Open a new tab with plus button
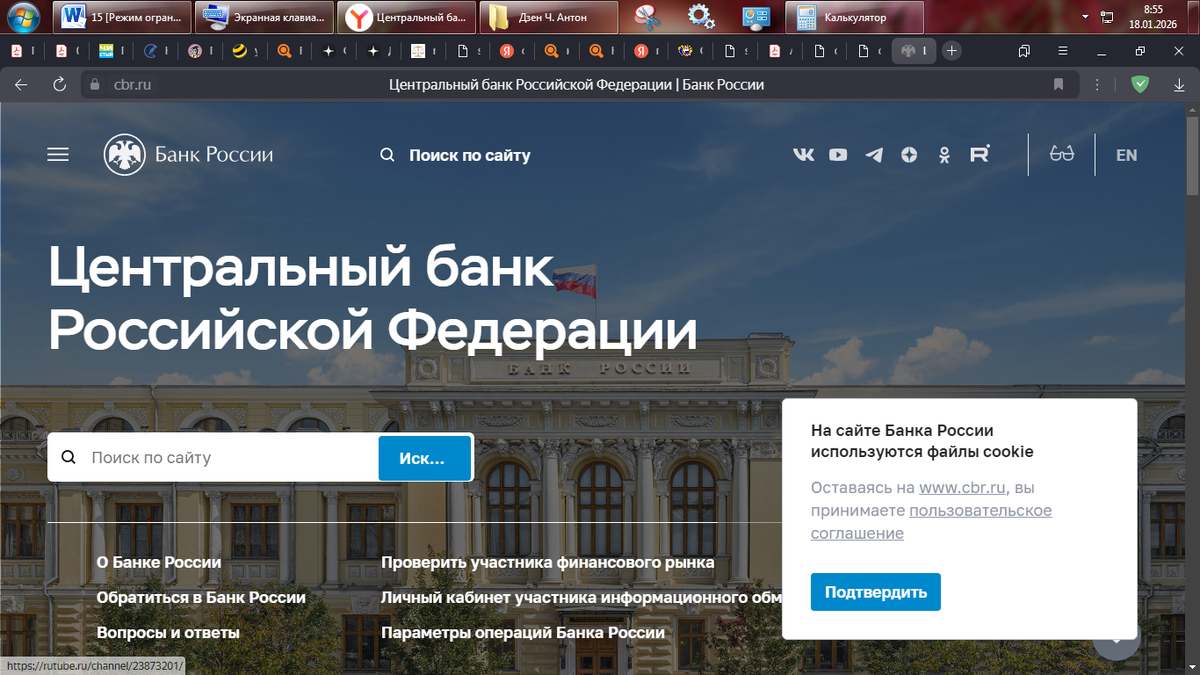 pyautogui.click(x=952, y=50)
